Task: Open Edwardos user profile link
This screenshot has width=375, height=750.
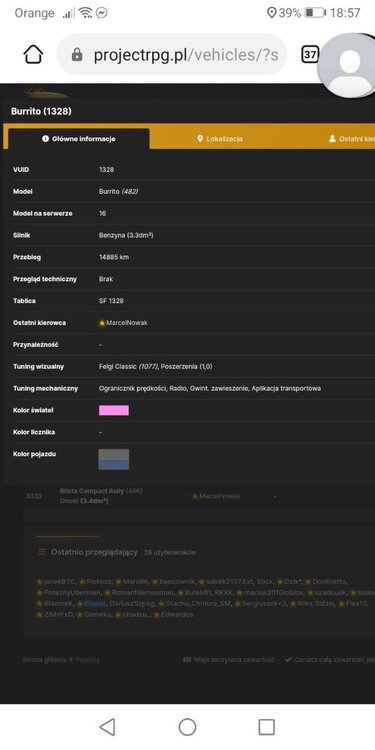Action: coord(177,614)
